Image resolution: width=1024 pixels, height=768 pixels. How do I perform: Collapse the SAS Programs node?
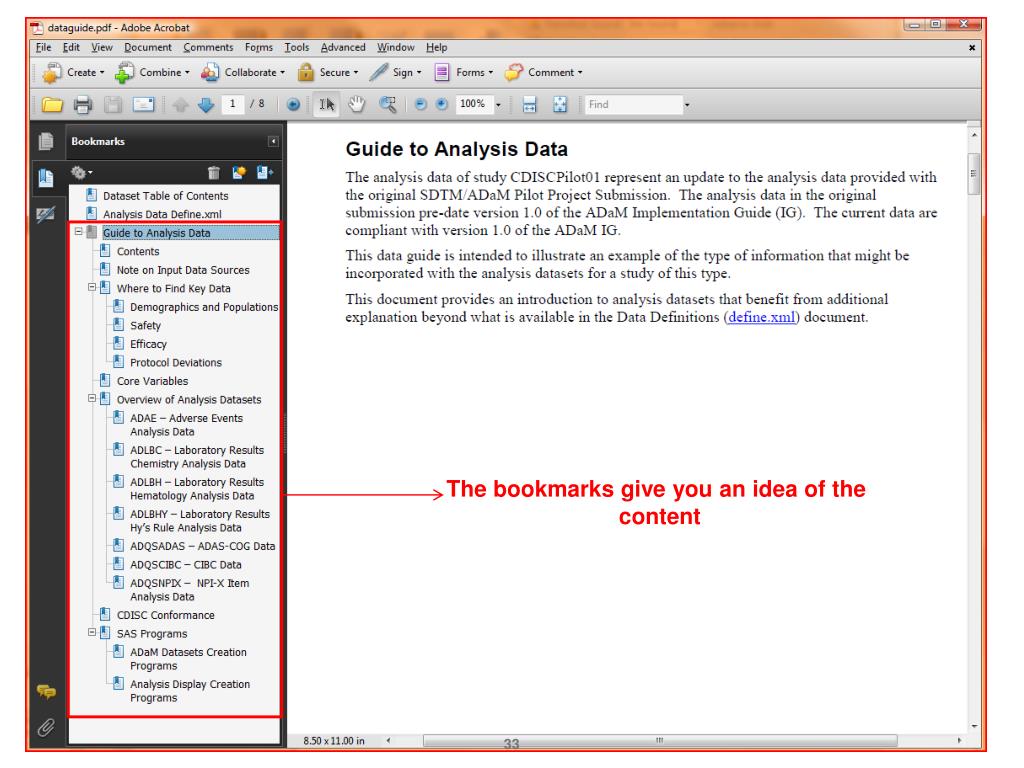pos(92,632)
